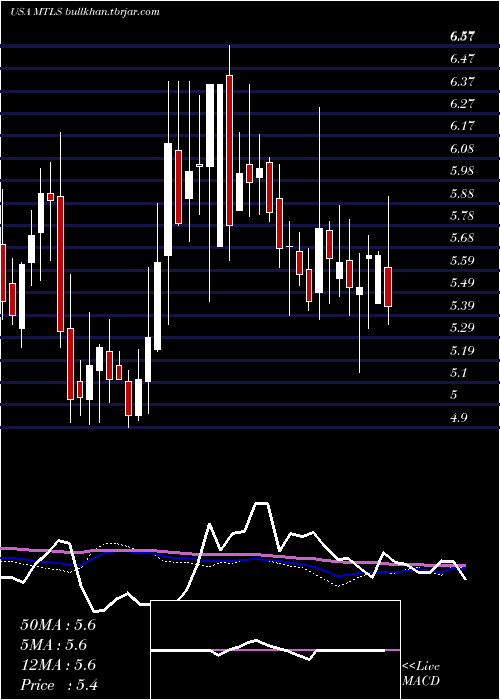Select the 5 price axis label
Image resolution: width=500 pixels, height=700 pixels.
(454, 395)
